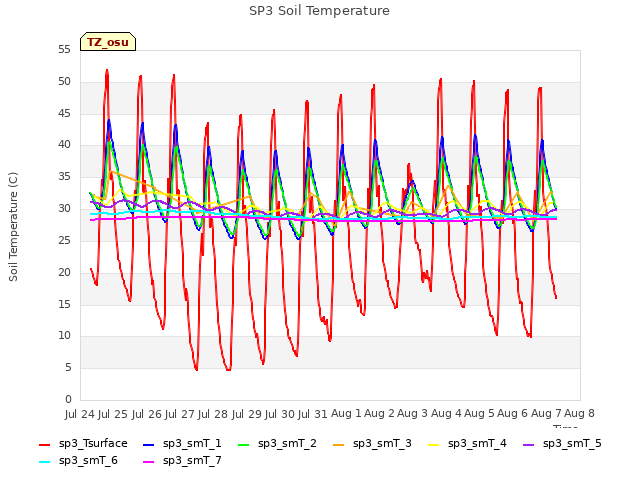The image size is (640, 480).
Task: Click the Jul 27 x-axis date label
Action: (x=180, y=414)
